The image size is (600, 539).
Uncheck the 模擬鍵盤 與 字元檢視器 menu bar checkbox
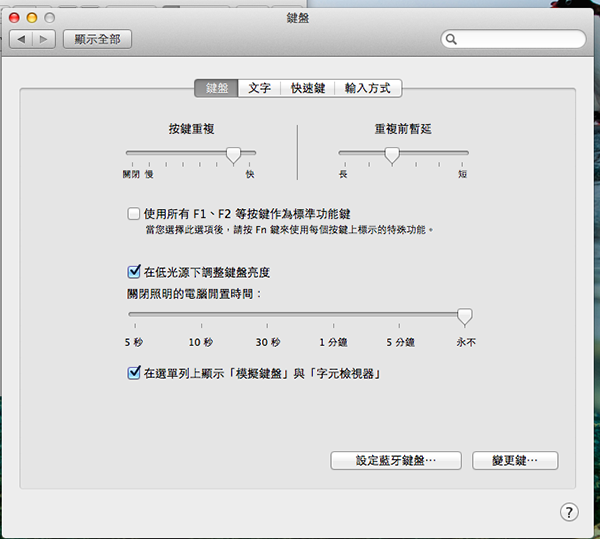pos(134,373)
